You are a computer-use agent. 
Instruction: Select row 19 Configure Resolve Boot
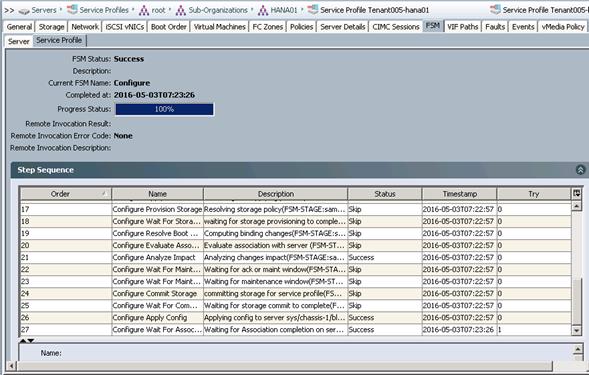coord(296,233)
